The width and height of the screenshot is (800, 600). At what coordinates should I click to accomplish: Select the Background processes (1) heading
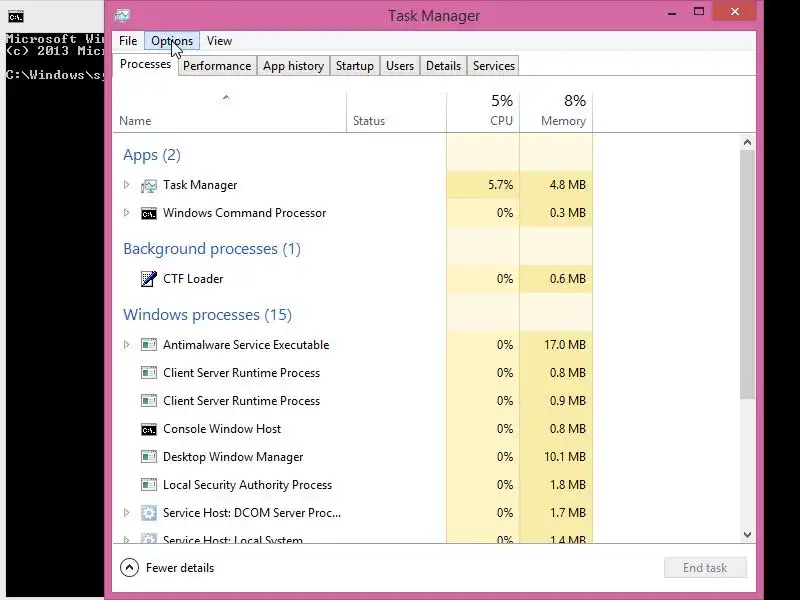pos(212,248)
